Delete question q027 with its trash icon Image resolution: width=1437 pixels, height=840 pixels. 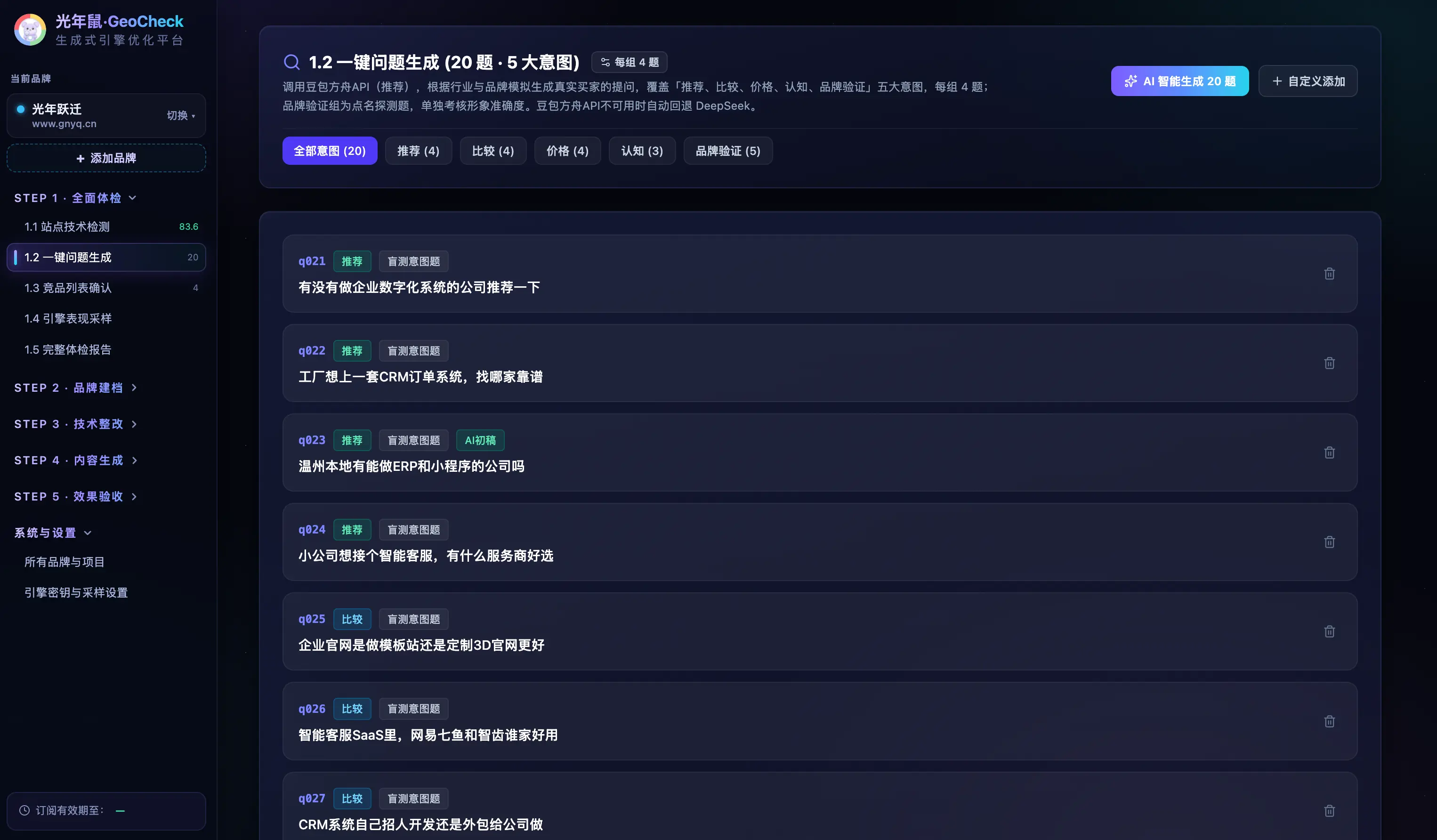(x=1329, y=811)
